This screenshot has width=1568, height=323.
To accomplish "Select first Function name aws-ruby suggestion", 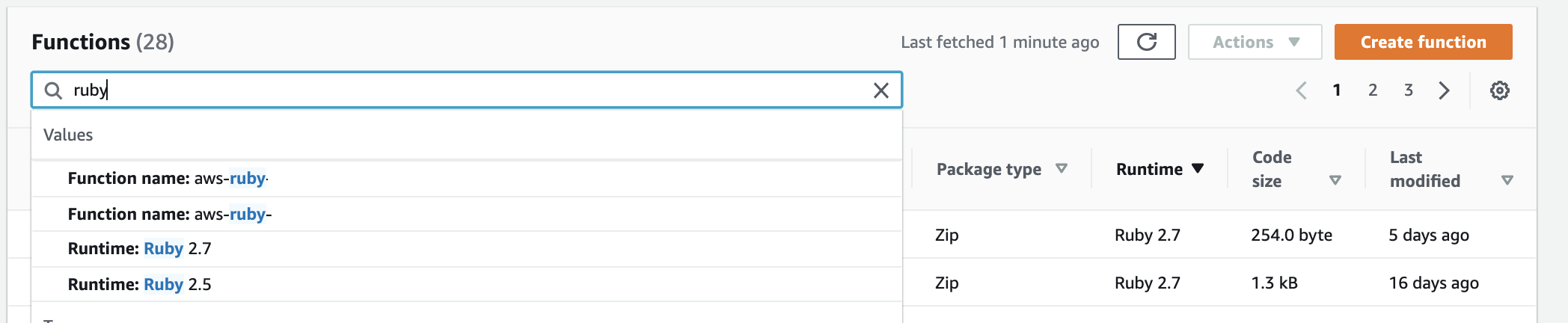I will coord(466,179).
